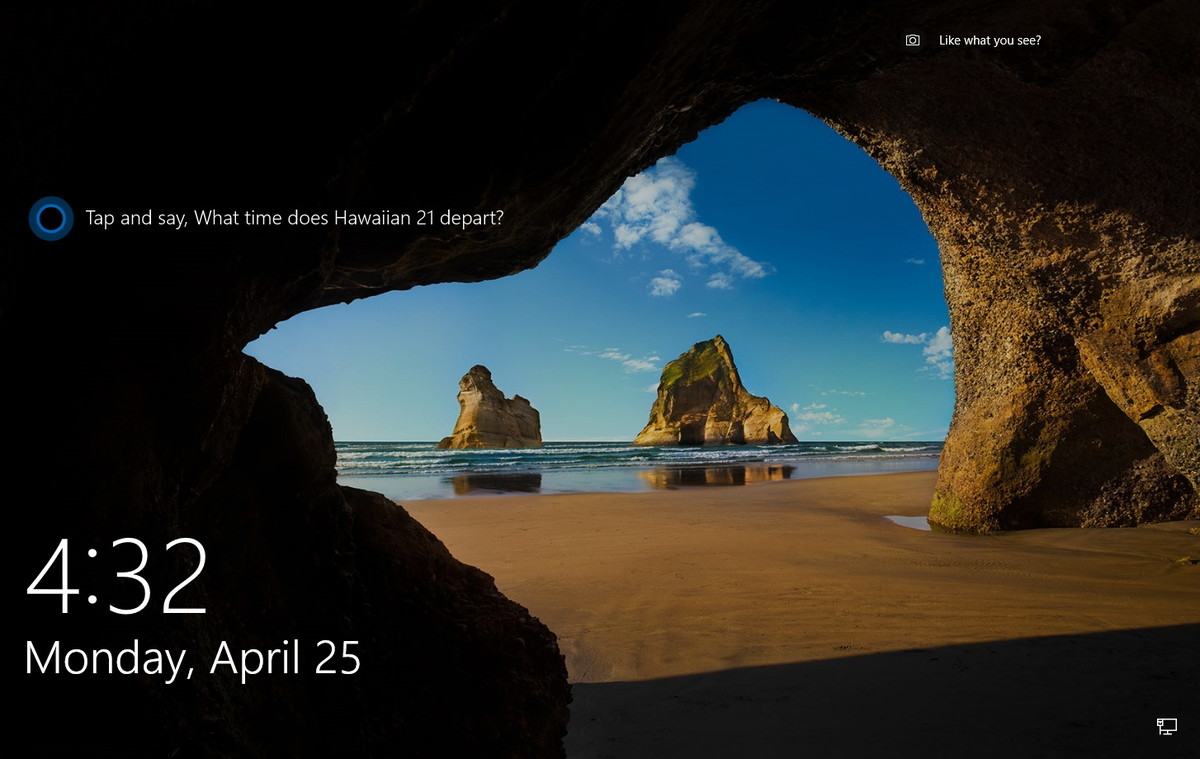
Task: Click the Hawaiian 21 departure suggestion text
Action: (x=295, y=215)
